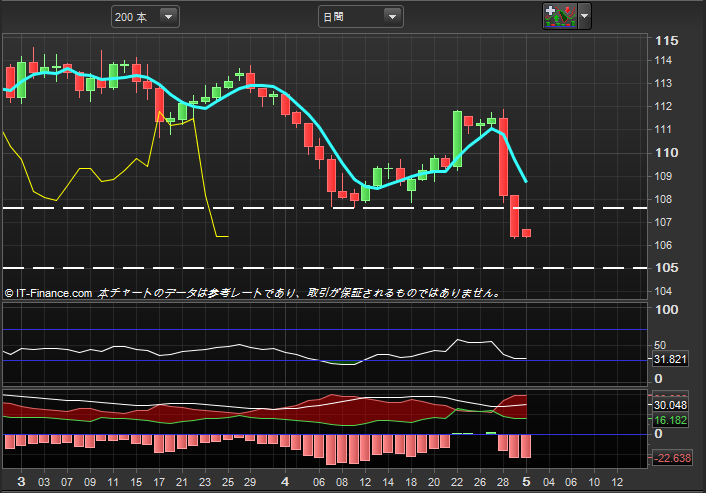Click the 105 price axis label
Screen dimensions: 706x493
(666, 268)
